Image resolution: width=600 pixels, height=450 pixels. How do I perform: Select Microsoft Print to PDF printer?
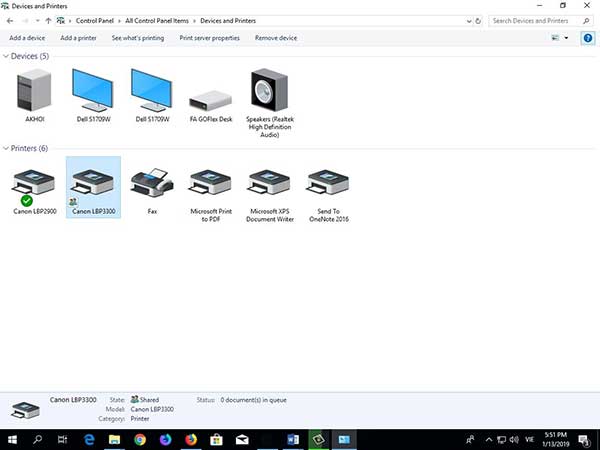pyautogui.click(x=211, y=195)
